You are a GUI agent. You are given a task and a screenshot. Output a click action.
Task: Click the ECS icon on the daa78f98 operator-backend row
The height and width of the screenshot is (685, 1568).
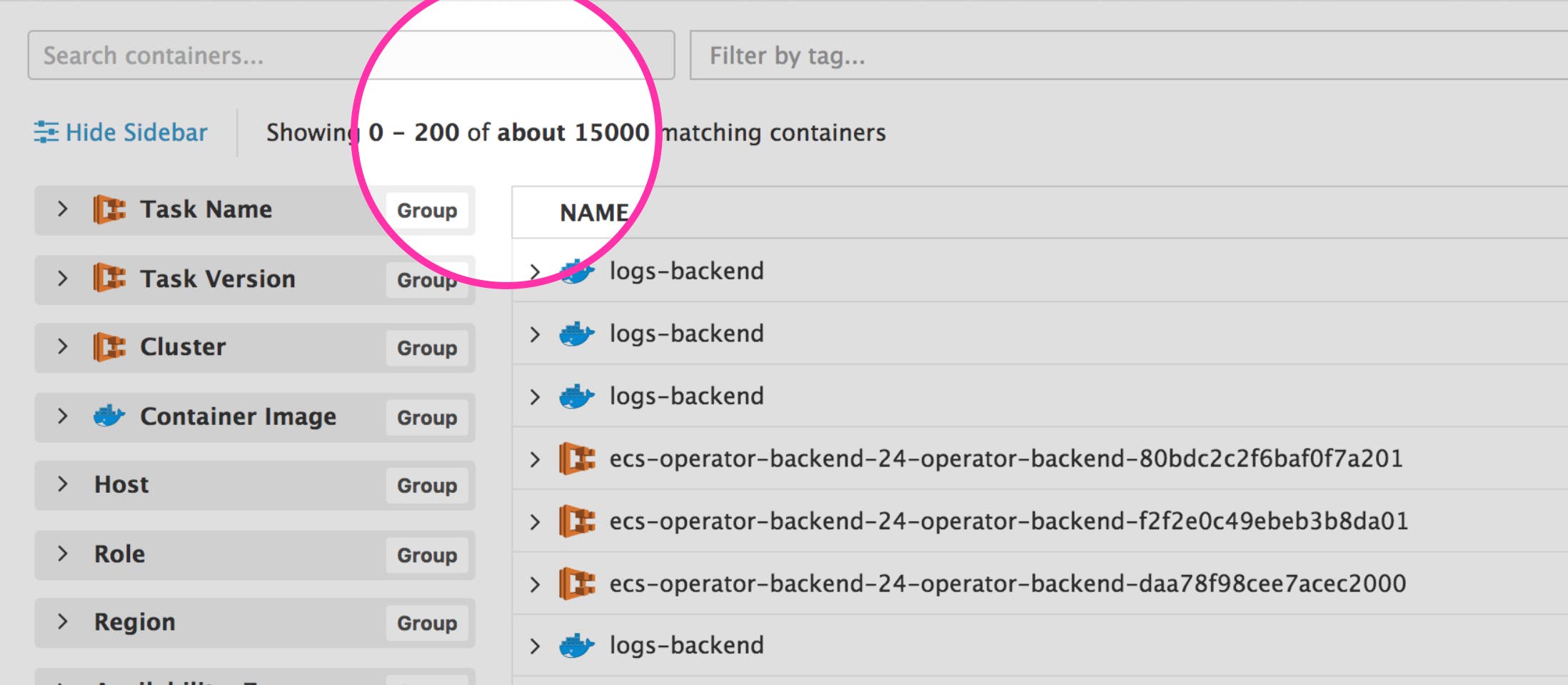580,583
